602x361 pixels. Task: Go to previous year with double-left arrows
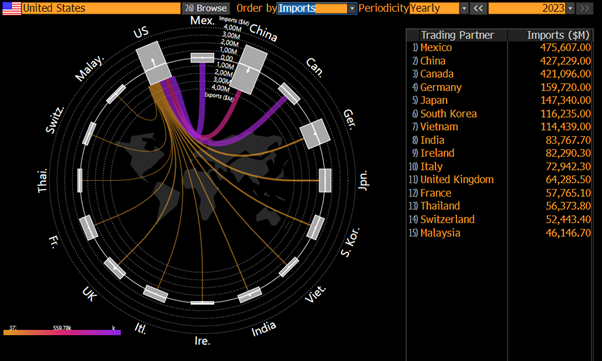pos(478,8)
